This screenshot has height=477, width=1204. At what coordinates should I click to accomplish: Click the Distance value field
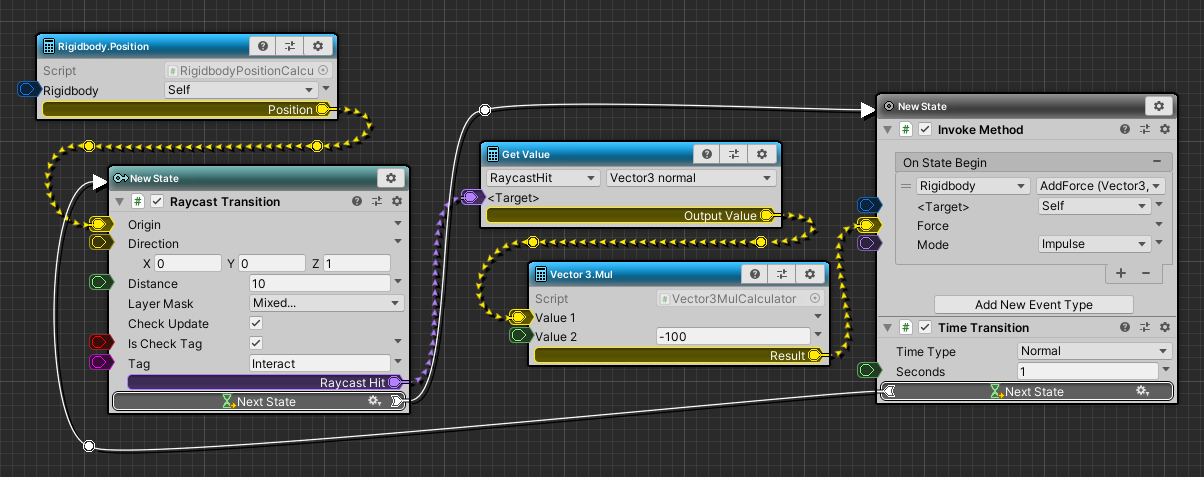[319, 283]
